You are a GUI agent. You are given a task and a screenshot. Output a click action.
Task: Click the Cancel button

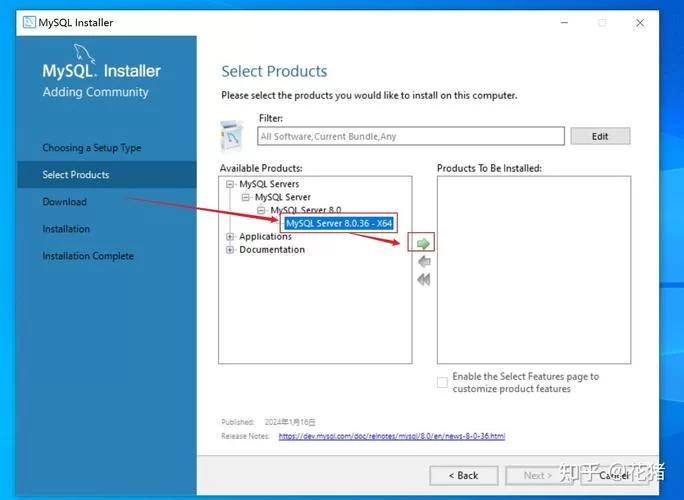point(614,475)
